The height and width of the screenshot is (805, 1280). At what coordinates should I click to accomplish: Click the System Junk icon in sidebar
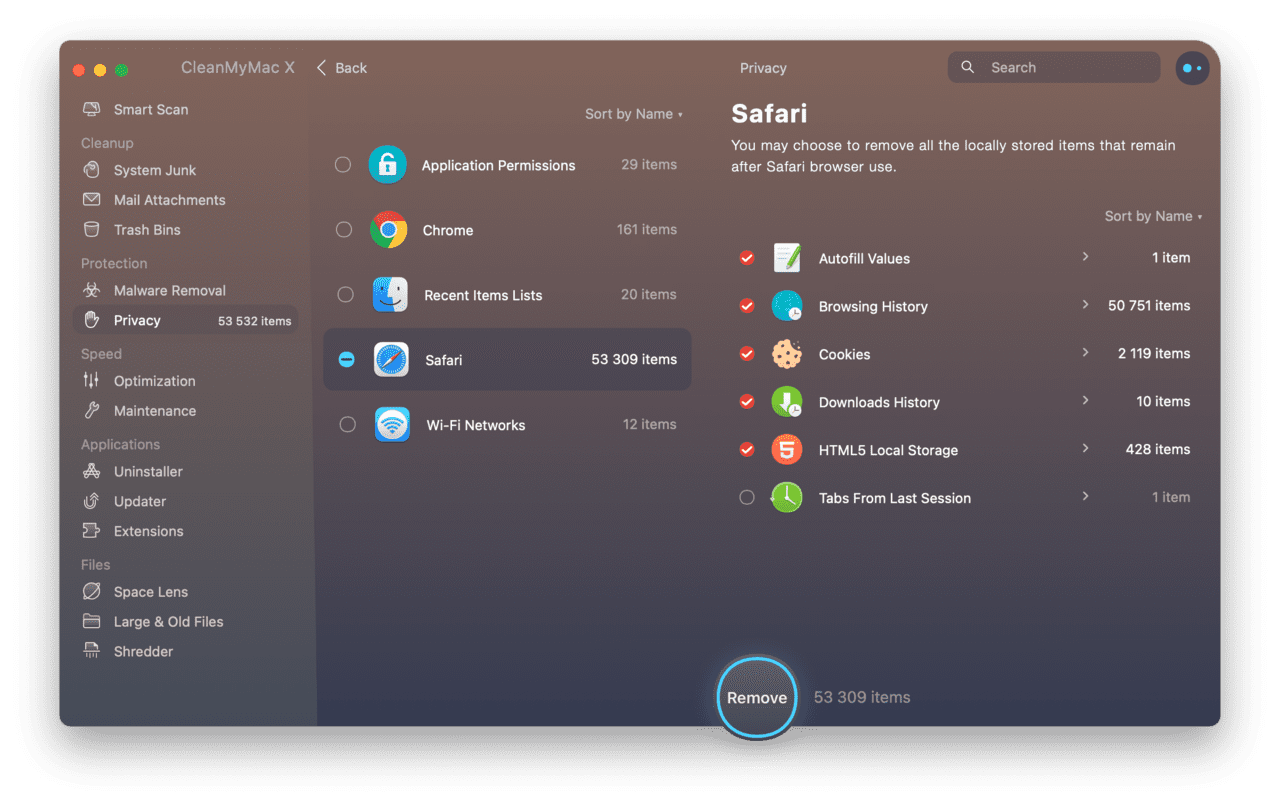[x=92, y=170]
